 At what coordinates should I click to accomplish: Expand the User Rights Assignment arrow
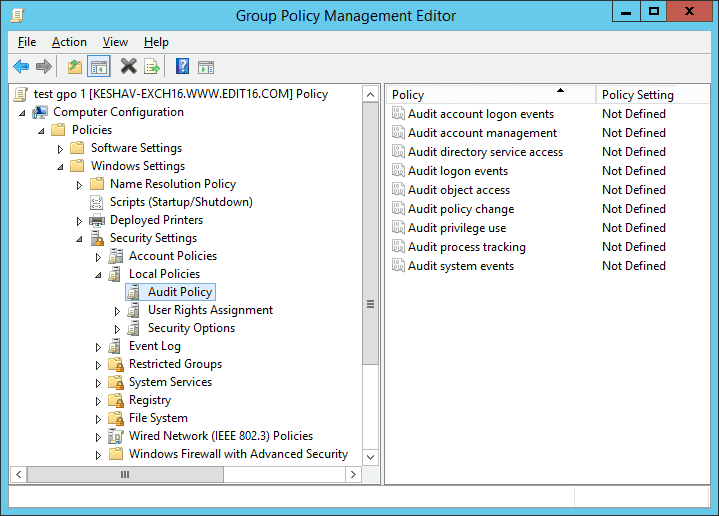(117, 311)
